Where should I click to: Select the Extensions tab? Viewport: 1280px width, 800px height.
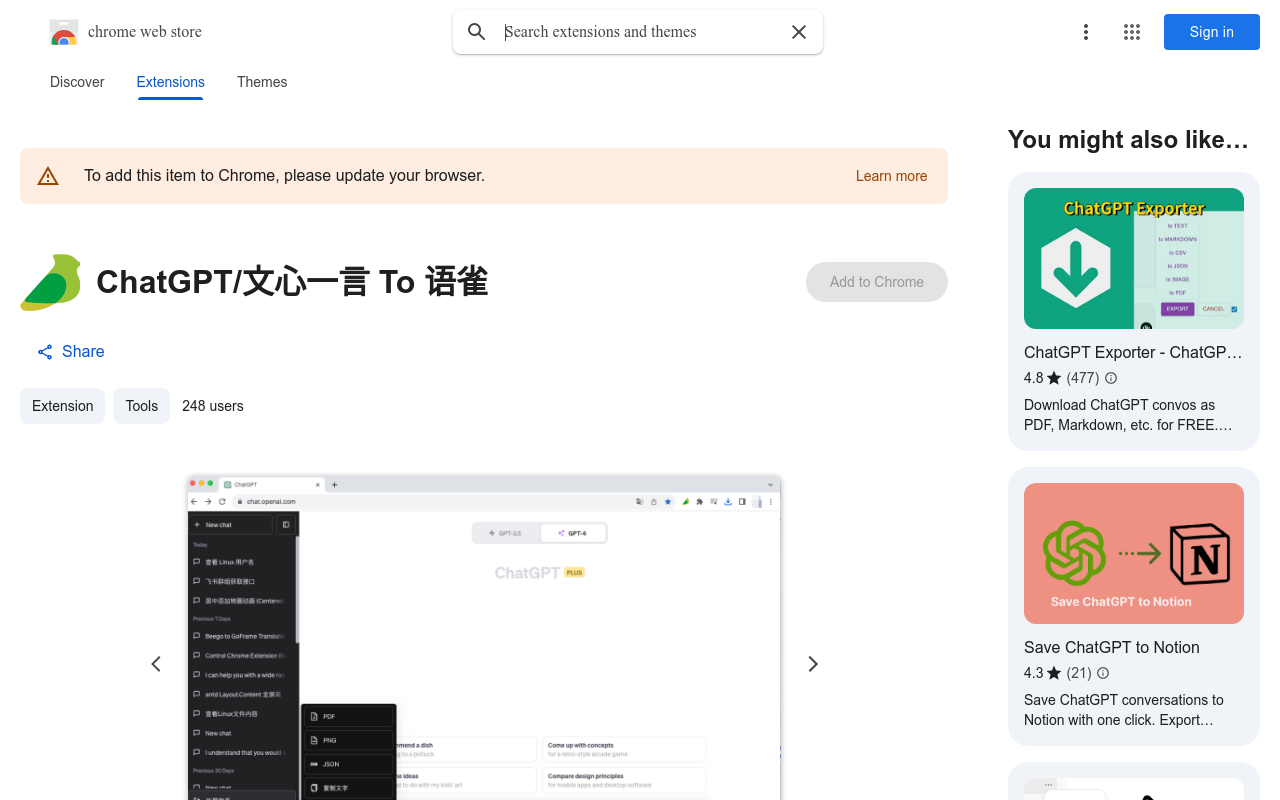[x=170, y=82]
